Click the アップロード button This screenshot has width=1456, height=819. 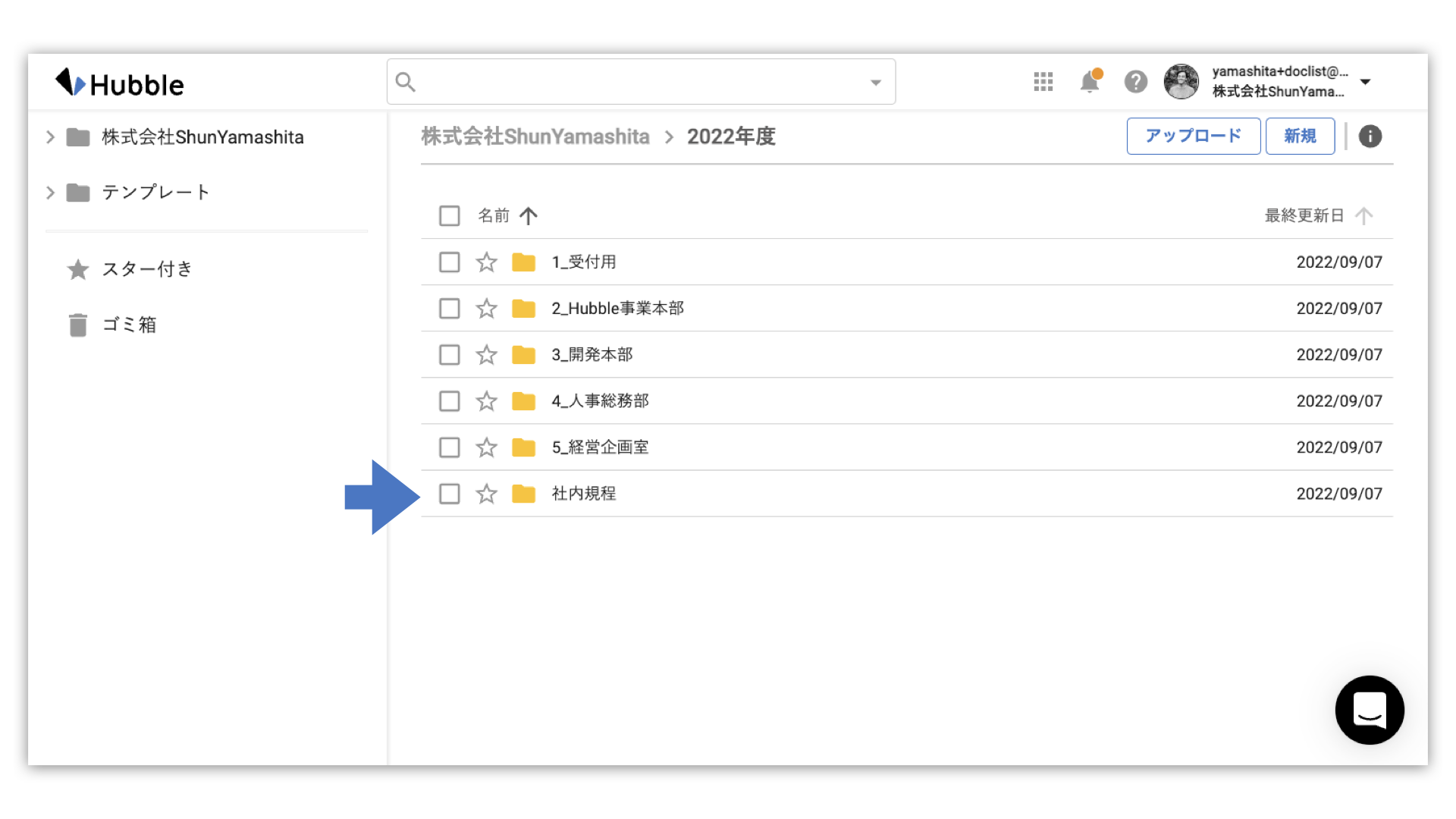(1193, 136)
